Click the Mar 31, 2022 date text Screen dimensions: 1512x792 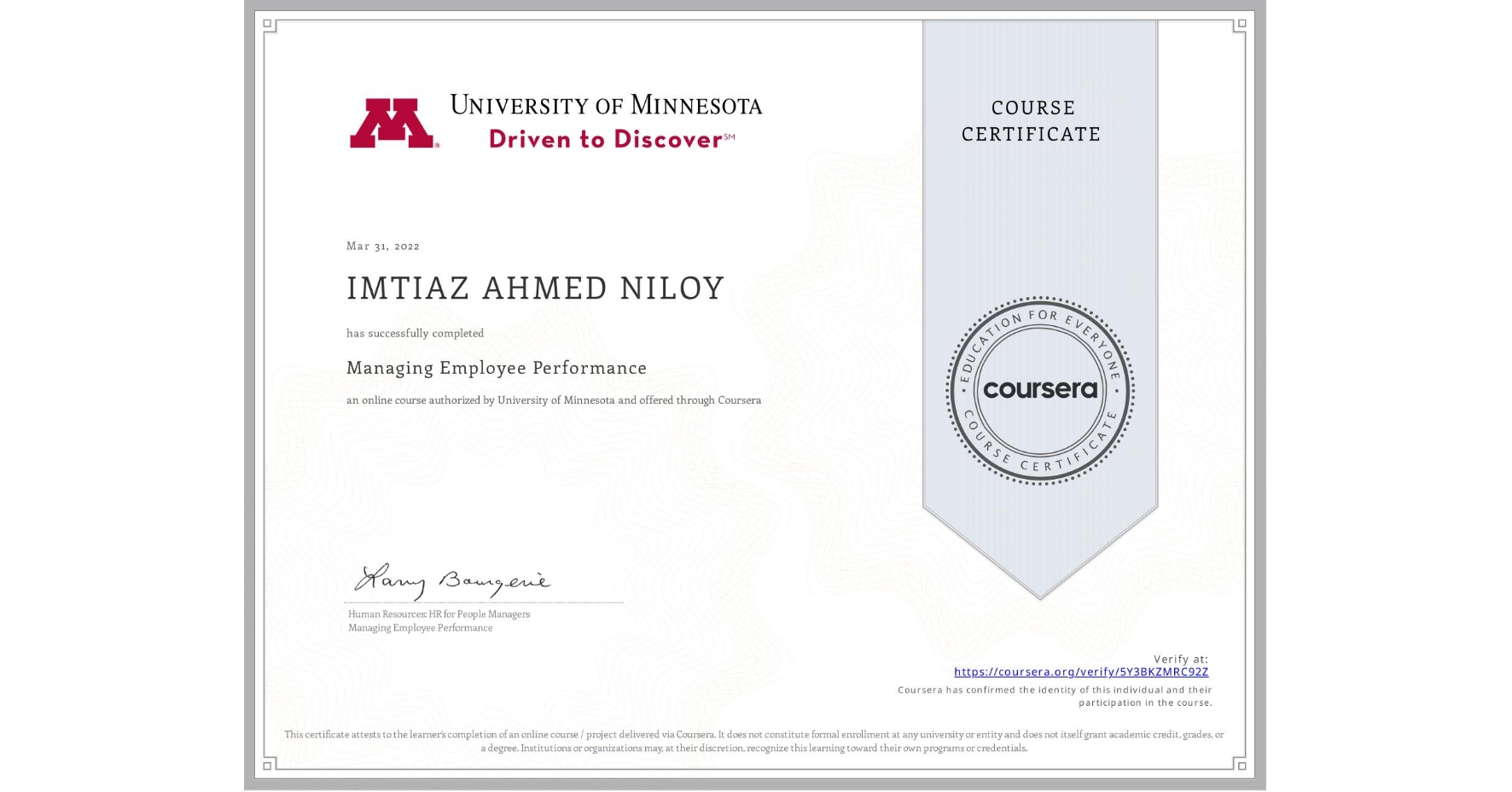(x=382, y=246)
